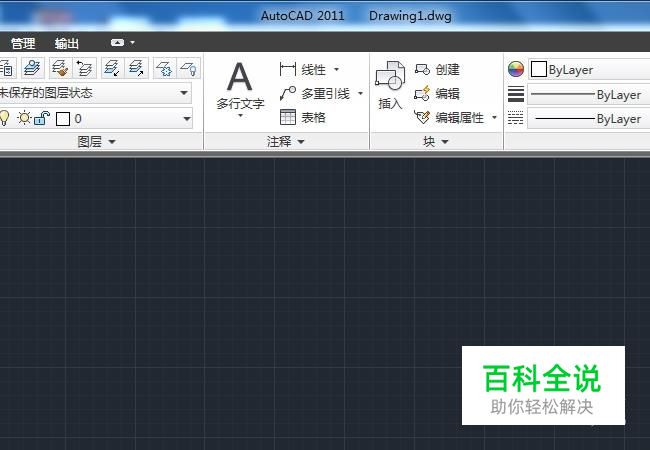Click the AutoCAD 2011 title text

tap(303, 16)
